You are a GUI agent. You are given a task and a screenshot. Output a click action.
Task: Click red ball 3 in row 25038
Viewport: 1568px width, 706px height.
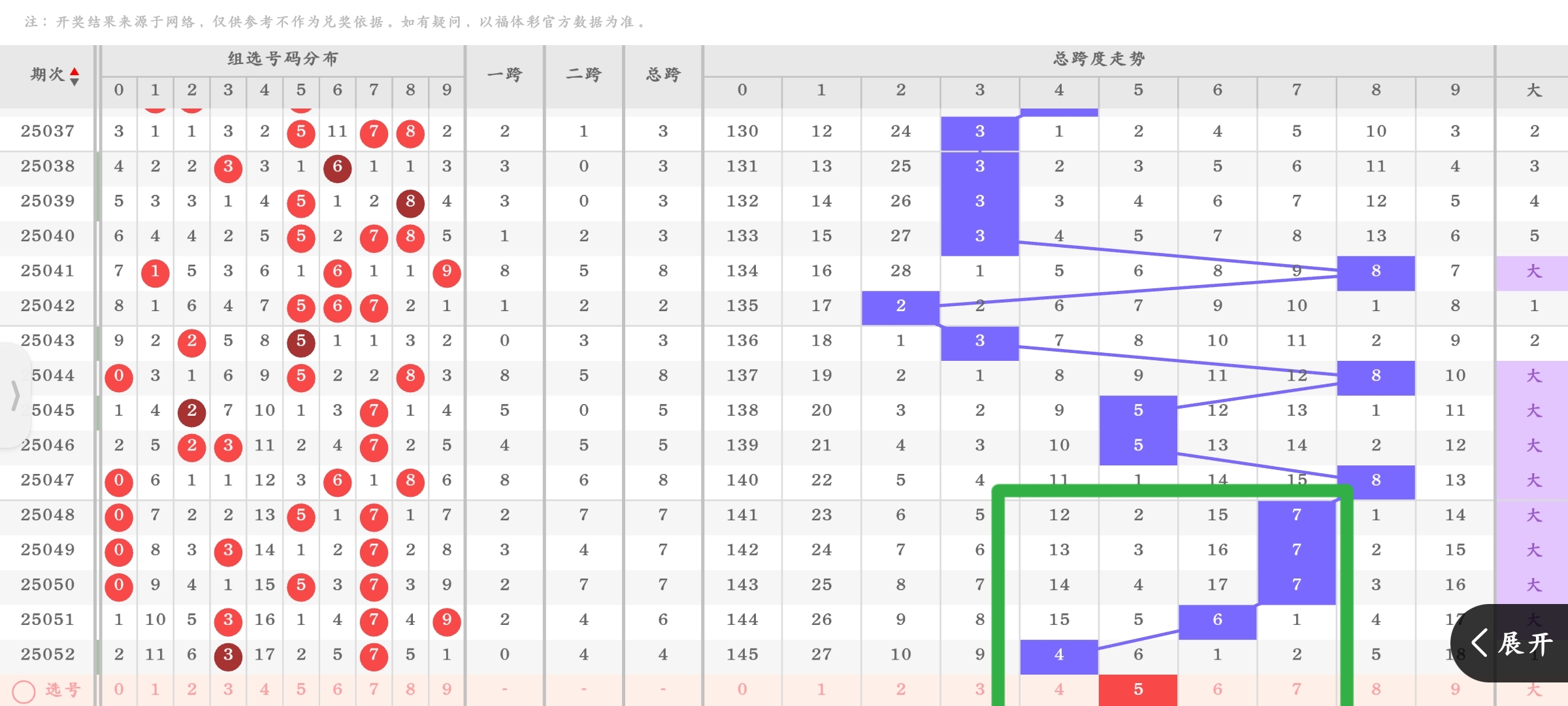[228, 168]
